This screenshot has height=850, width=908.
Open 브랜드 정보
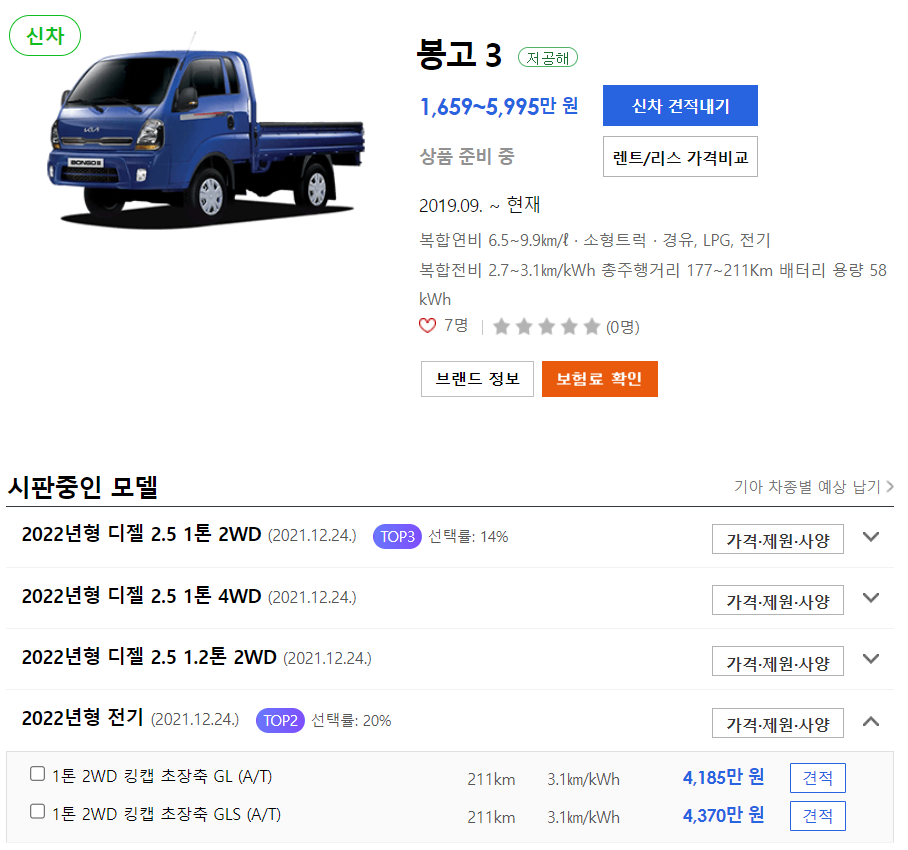tap(477, 379)
